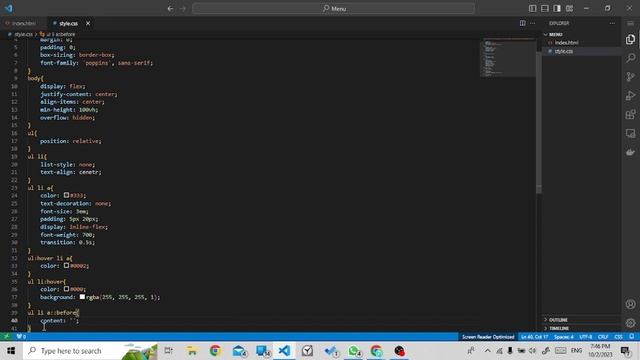Toggle secondary side bar layout button
Viewport: 640px width, 360px height.
(x=557, y=9)
